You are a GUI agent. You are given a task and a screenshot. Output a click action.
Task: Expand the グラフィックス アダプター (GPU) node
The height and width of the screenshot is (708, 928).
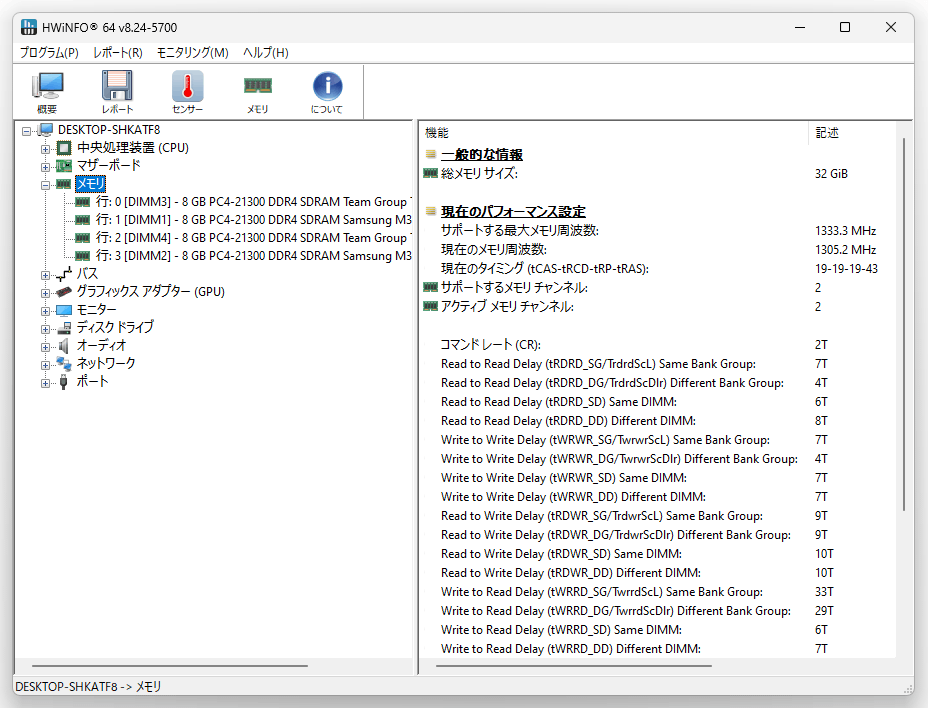coord(46,292)
